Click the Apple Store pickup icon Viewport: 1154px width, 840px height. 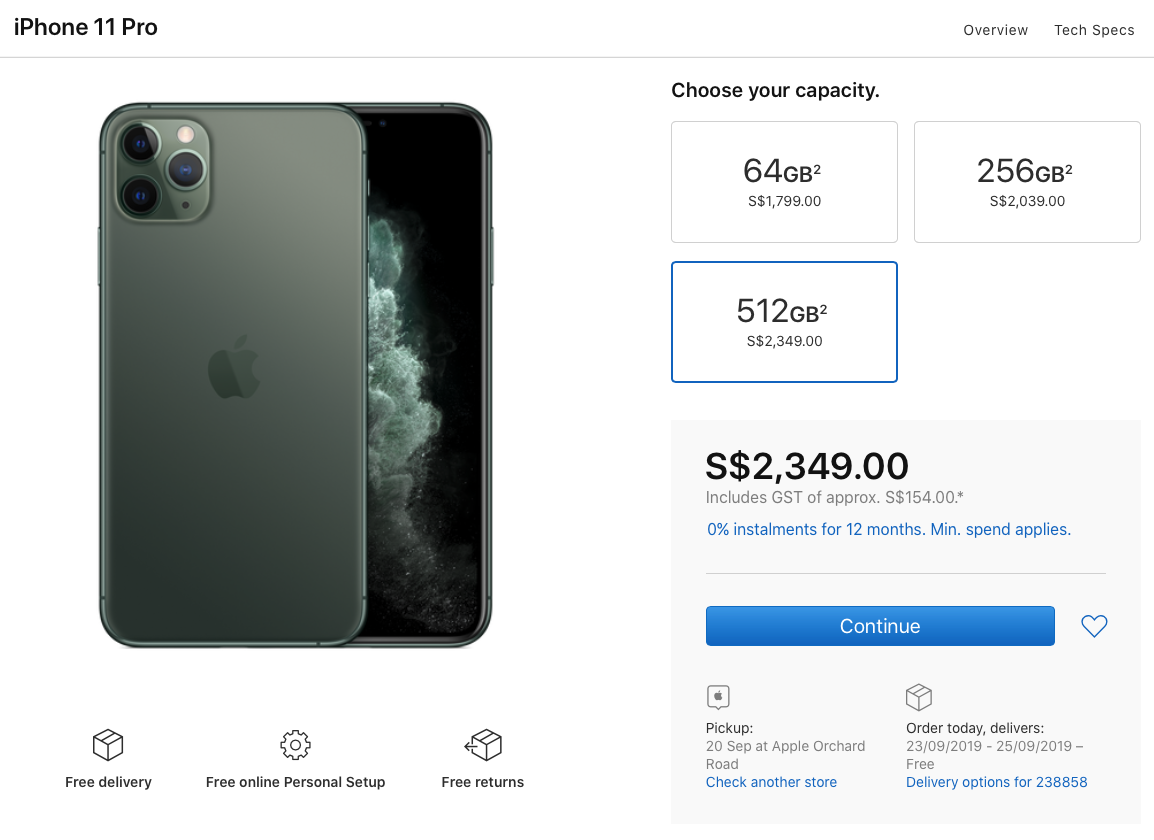(x=717, y=697)
